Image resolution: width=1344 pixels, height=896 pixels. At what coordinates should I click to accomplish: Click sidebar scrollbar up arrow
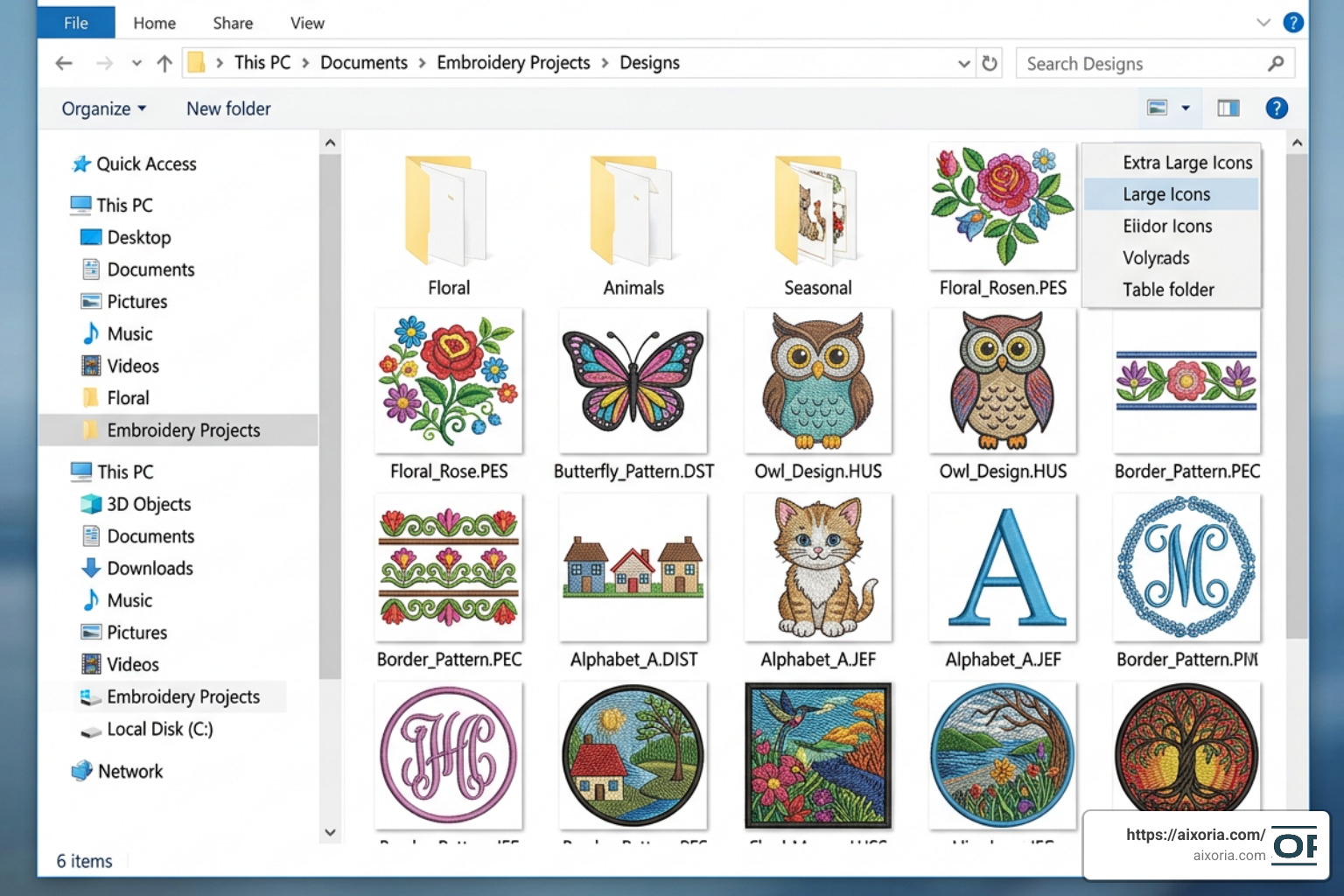point(330,142)
